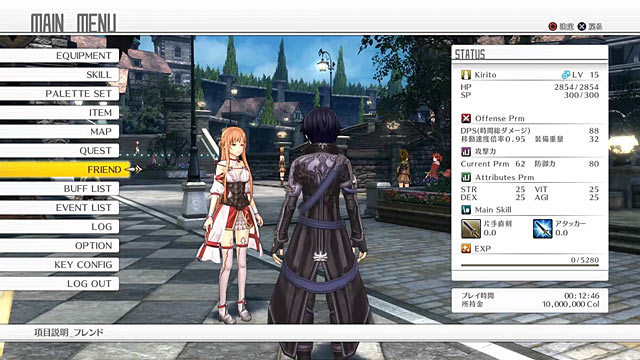The image size is (640, 360).
Task: Click the purple attack power icon
Action: click(x=466, y=152)
